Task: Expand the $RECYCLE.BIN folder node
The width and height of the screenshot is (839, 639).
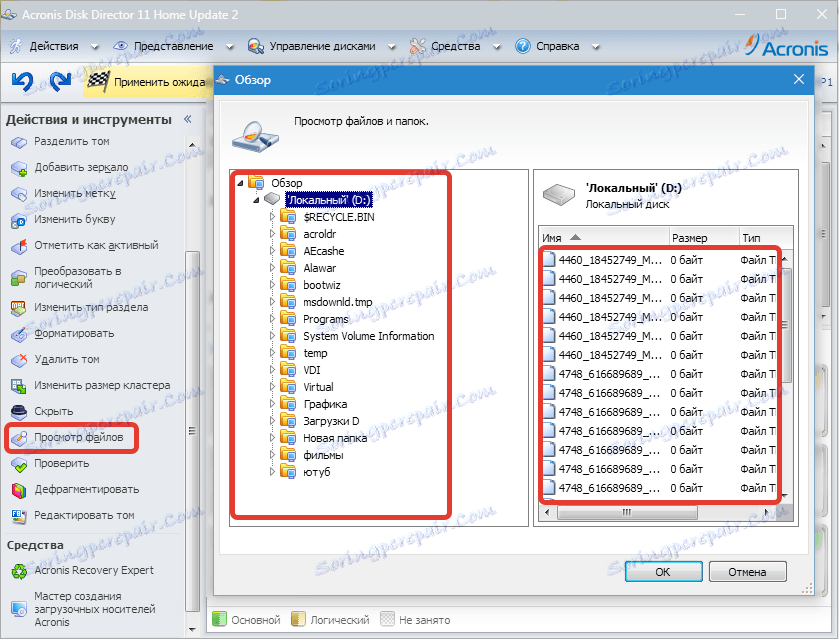Action: [x=272, y=217]
